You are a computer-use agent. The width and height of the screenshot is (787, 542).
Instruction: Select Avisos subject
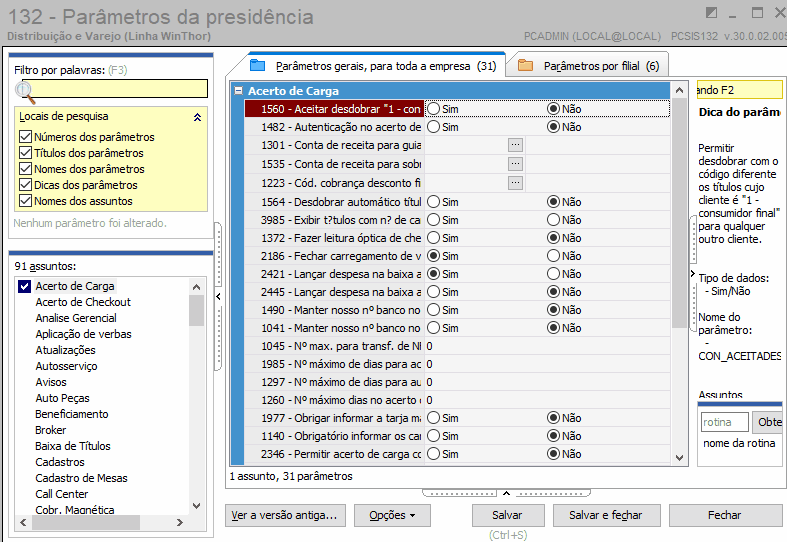pyautogui.click(x=51, y=382)
